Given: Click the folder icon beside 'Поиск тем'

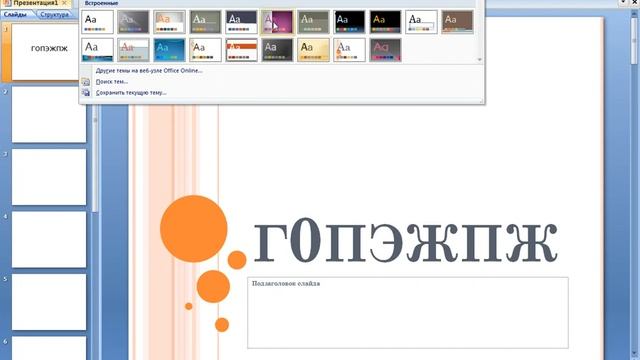Looking at the screenshot, I should point(86,82).
